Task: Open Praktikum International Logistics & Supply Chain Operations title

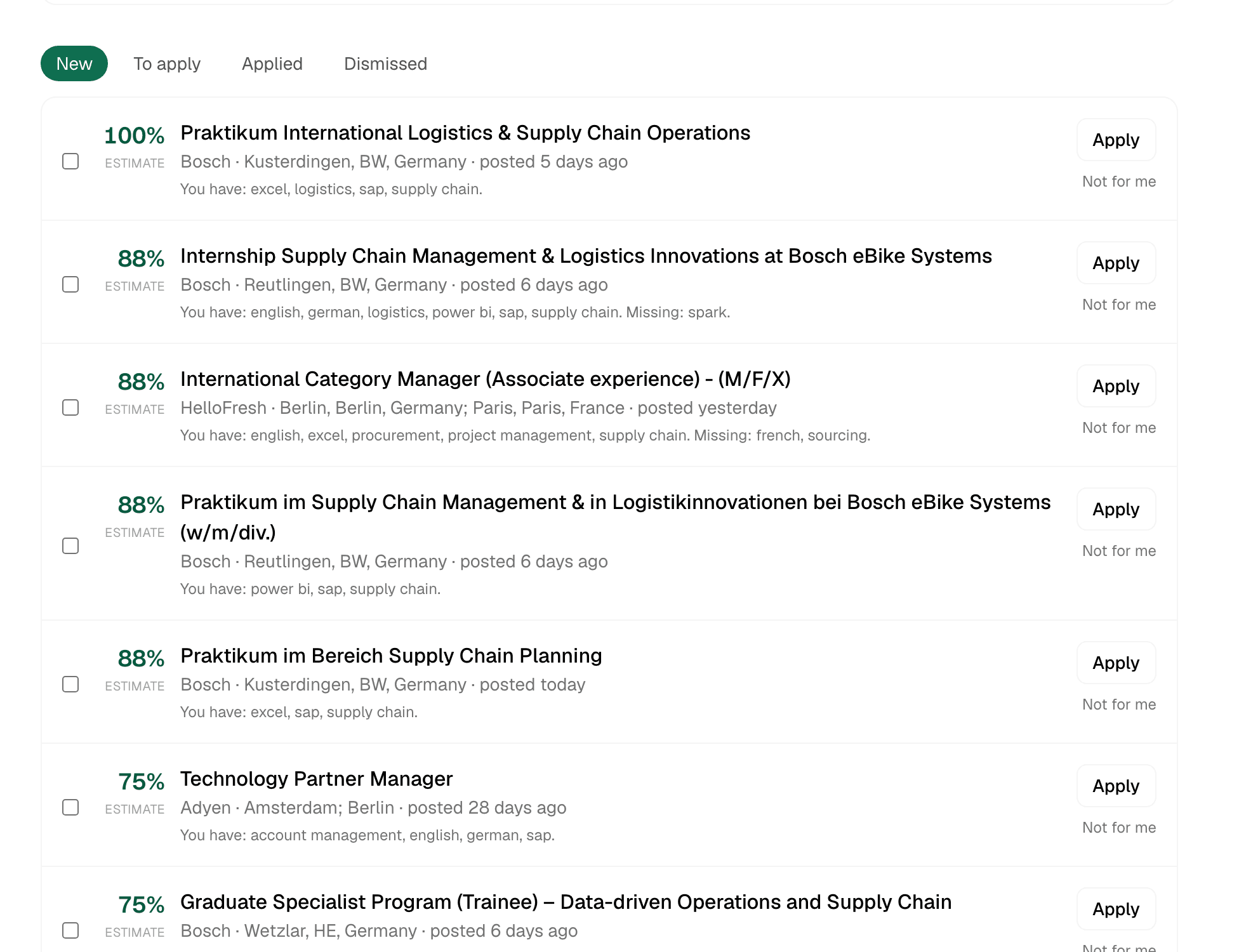Action: point(465,133)
